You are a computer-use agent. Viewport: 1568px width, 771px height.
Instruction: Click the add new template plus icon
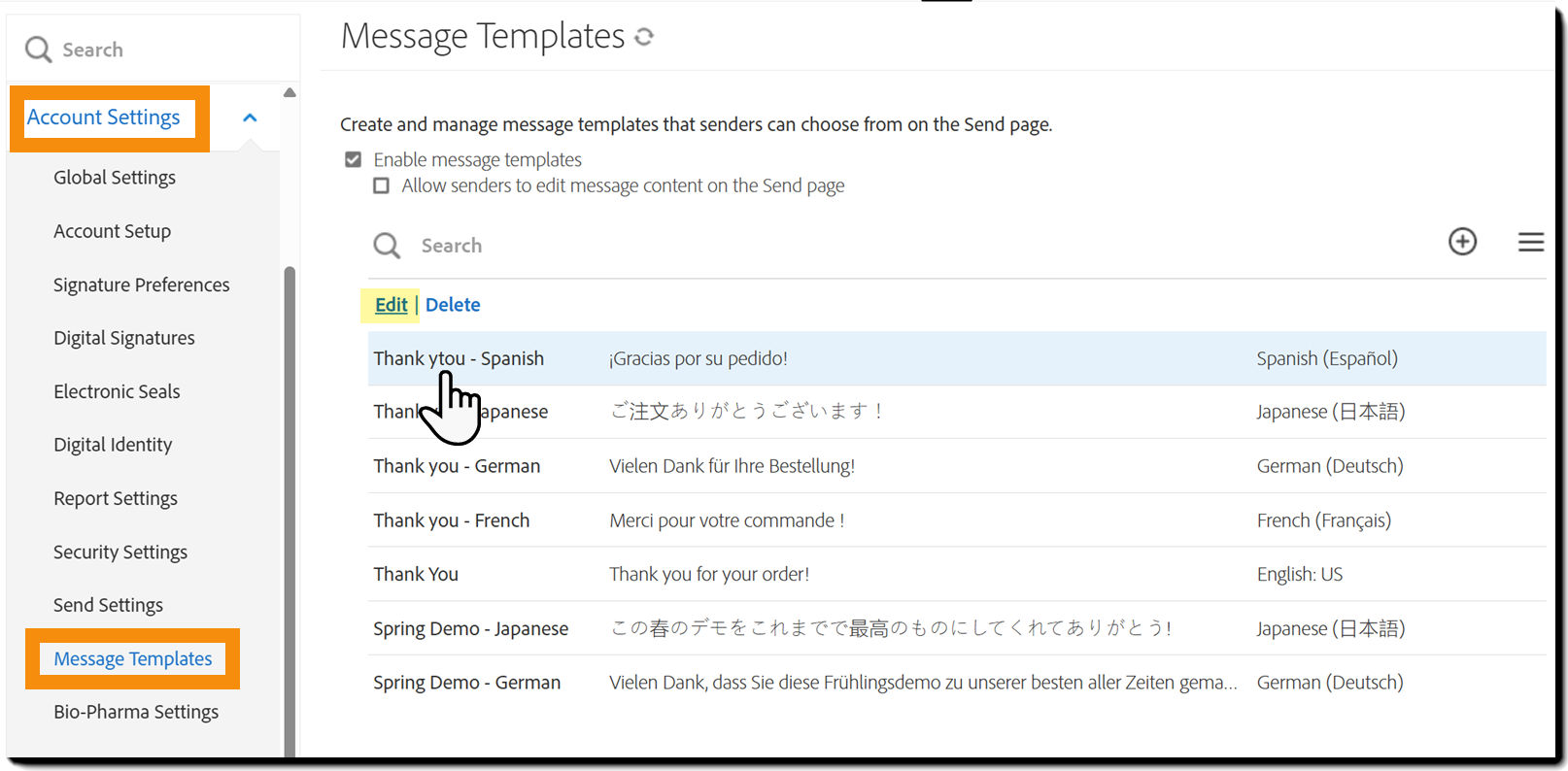click(1462, 242)
